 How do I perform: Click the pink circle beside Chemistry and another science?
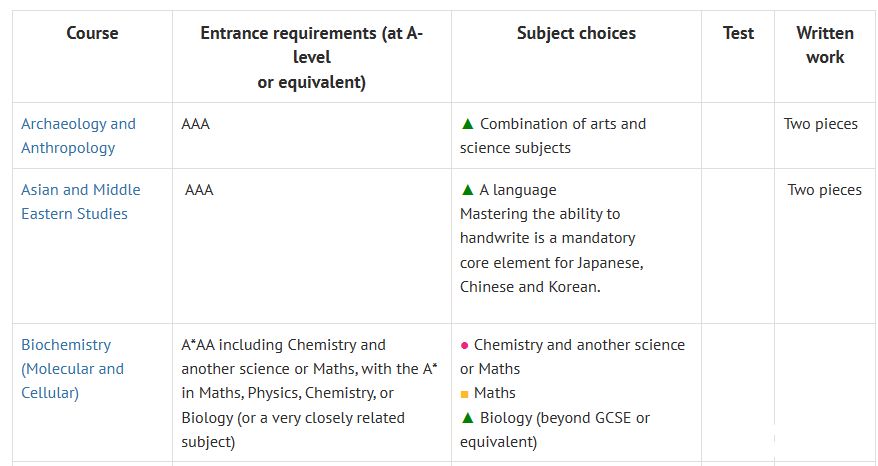tap(464, 346)
